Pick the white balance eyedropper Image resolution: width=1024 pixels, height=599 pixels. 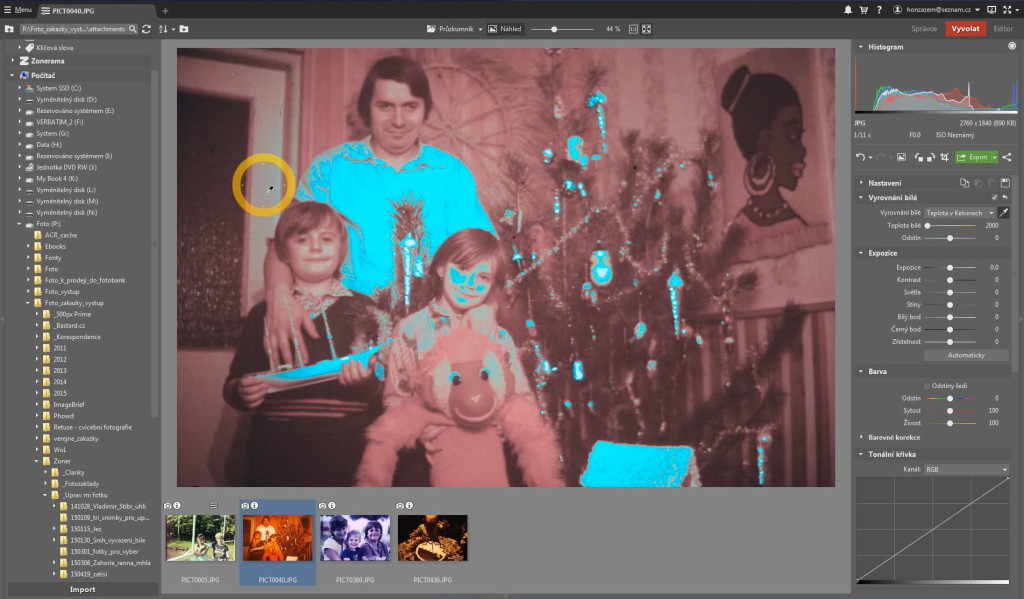1004,212
